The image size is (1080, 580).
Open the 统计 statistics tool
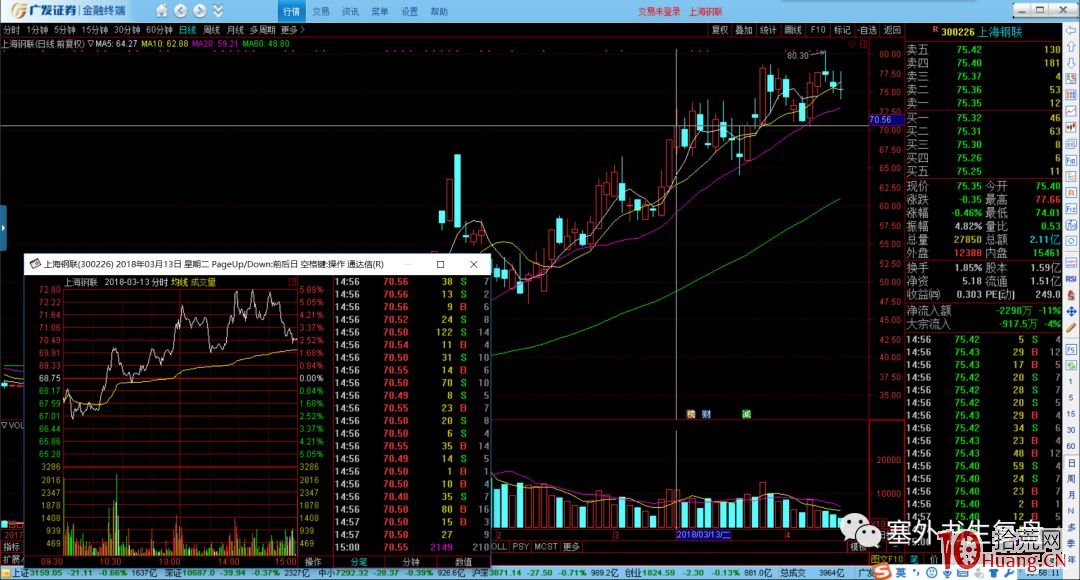768,30
